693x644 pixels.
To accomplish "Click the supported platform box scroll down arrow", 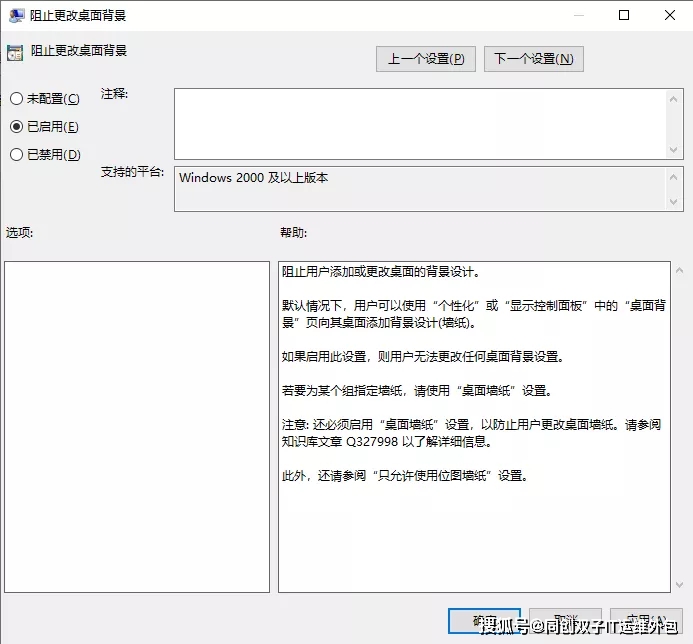I will tap(675, 203).
